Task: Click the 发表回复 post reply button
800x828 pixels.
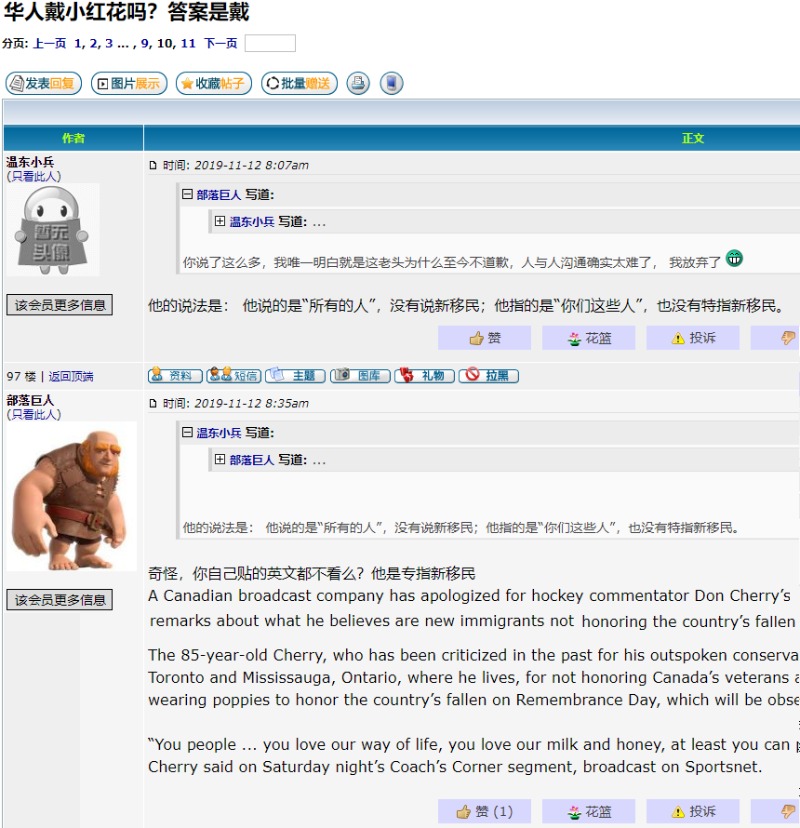Action: [x=43, y=83]
